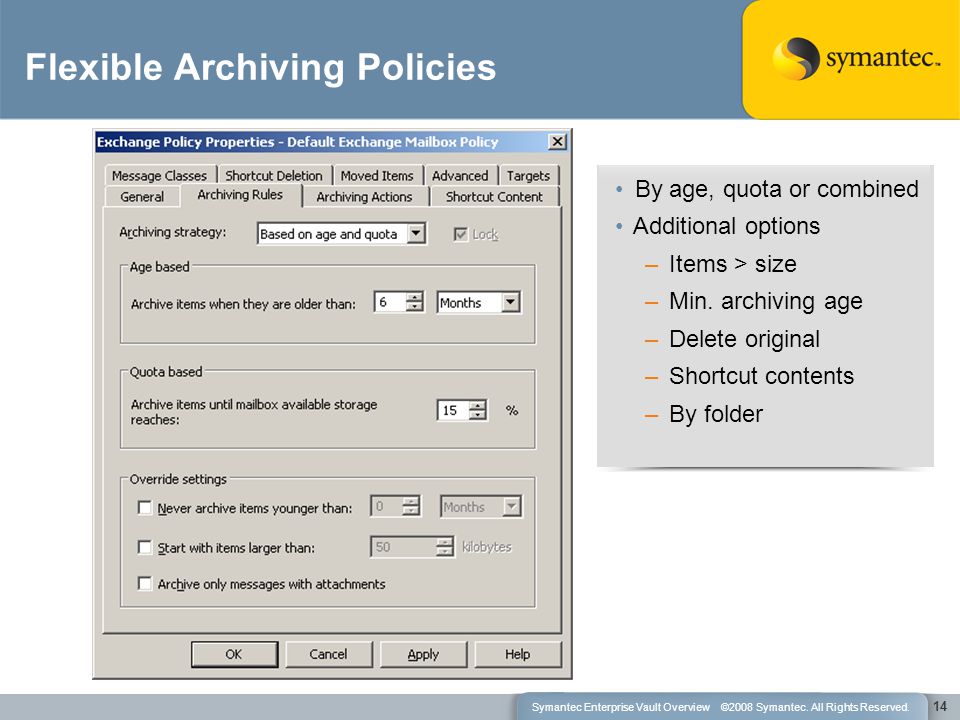Click the 'Override settings' group label

[178, 479]
